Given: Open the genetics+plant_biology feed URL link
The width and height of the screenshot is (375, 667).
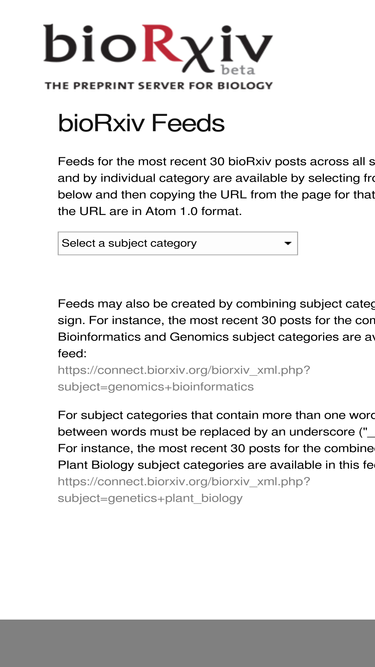Looking at the screenshot, I should coord(184,490).
